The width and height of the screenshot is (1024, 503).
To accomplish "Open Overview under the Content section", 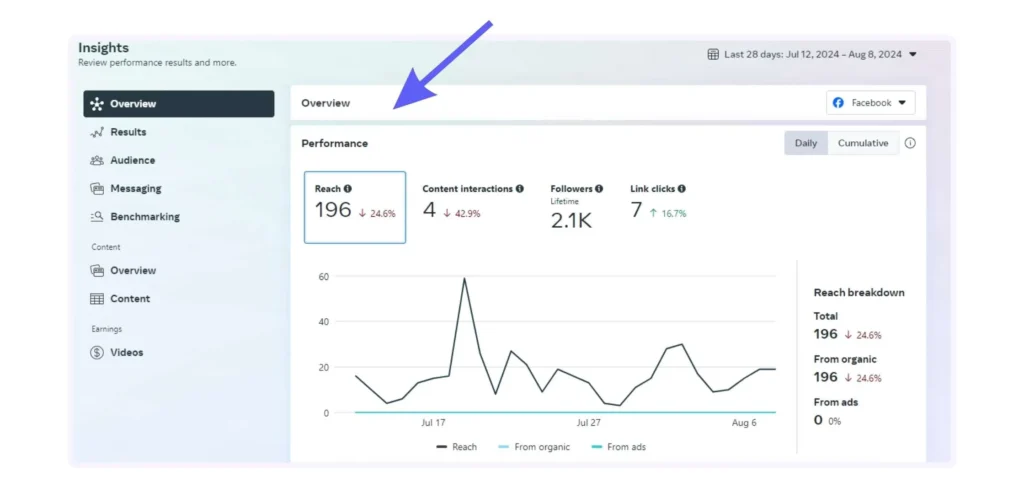I will pos(132,271).
